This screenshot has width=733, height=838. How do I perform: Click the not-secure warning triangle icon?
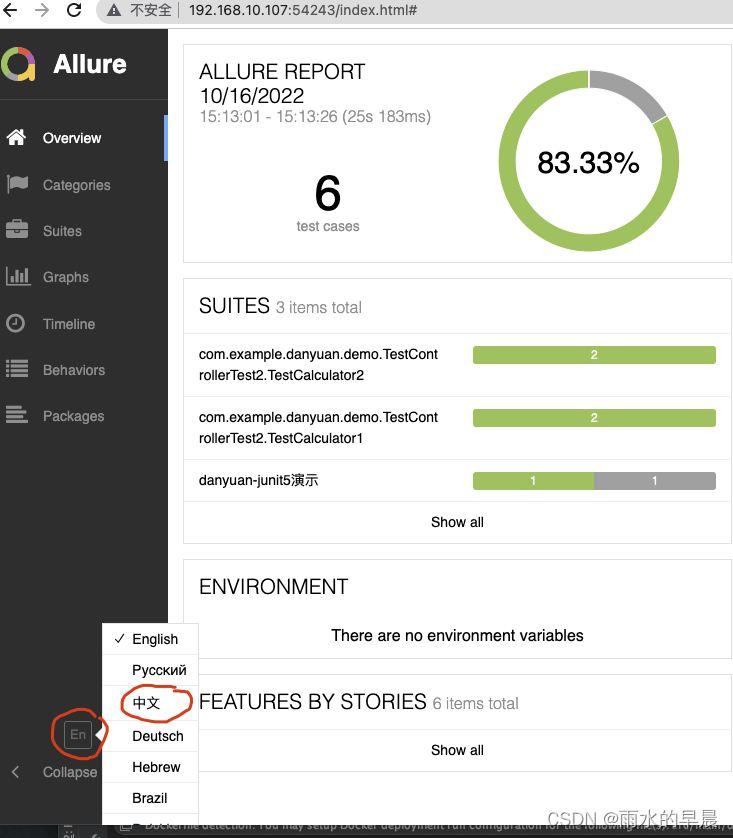tap(114, 10)
